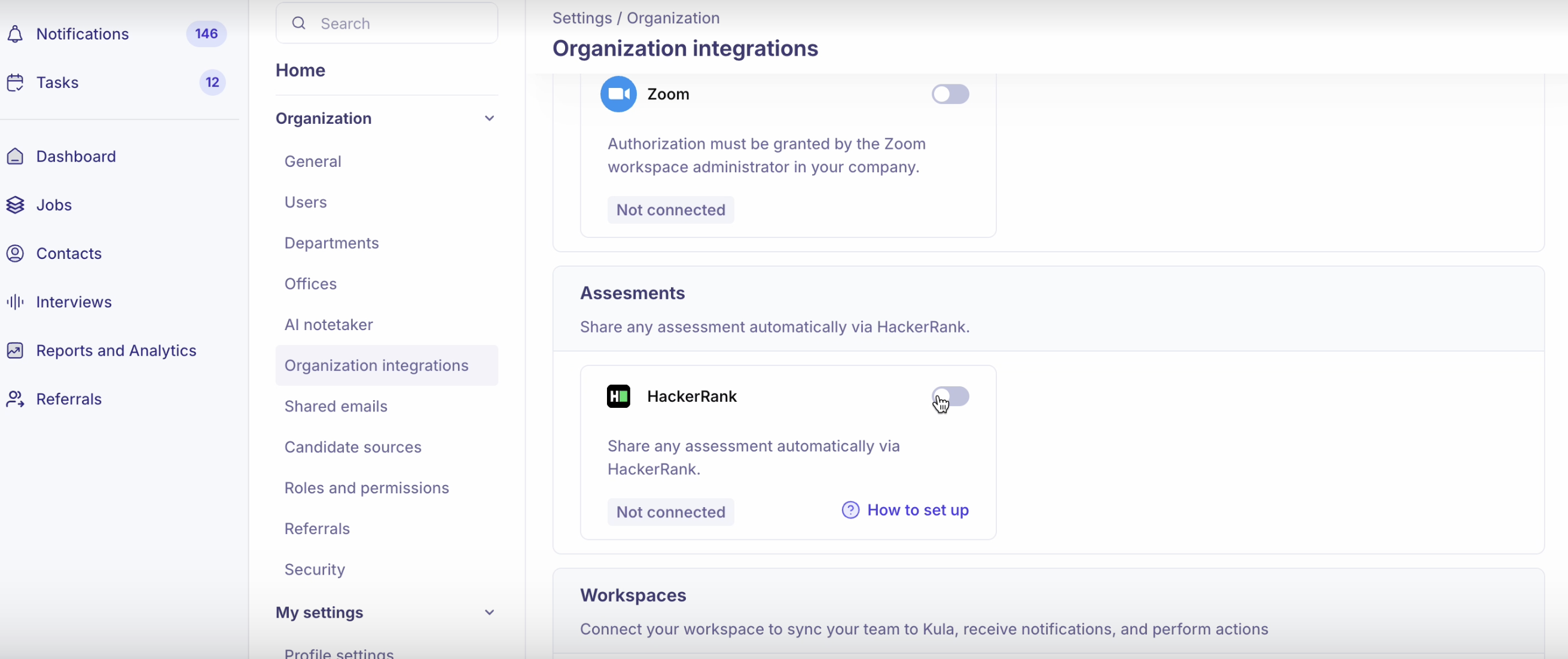Click the Interviews waveform icon
Viewport: 1568px width, 659px height.
click(15, 302)
